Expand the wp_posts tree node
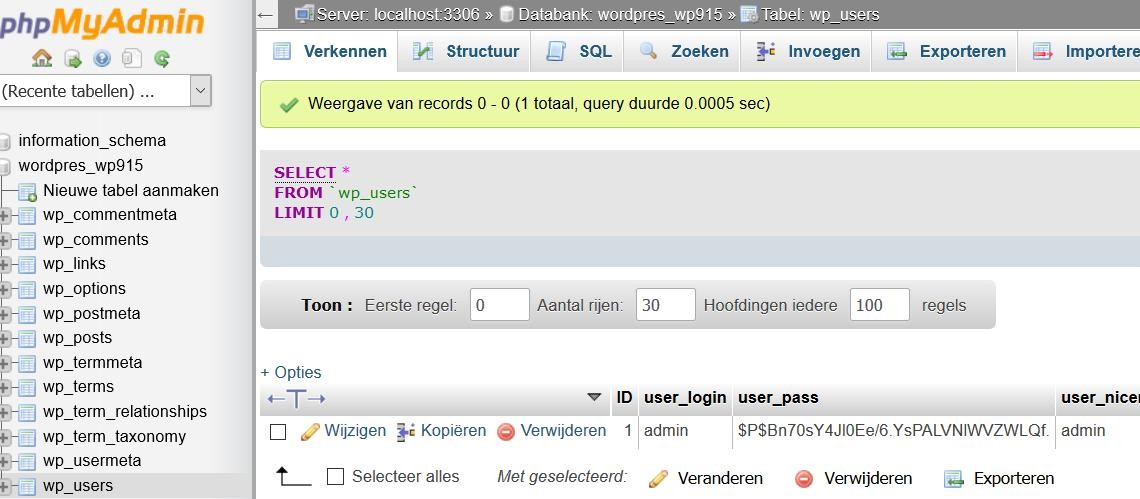Screen dimensions: 1140x499 pyautogui.click(x=5, y=338)
